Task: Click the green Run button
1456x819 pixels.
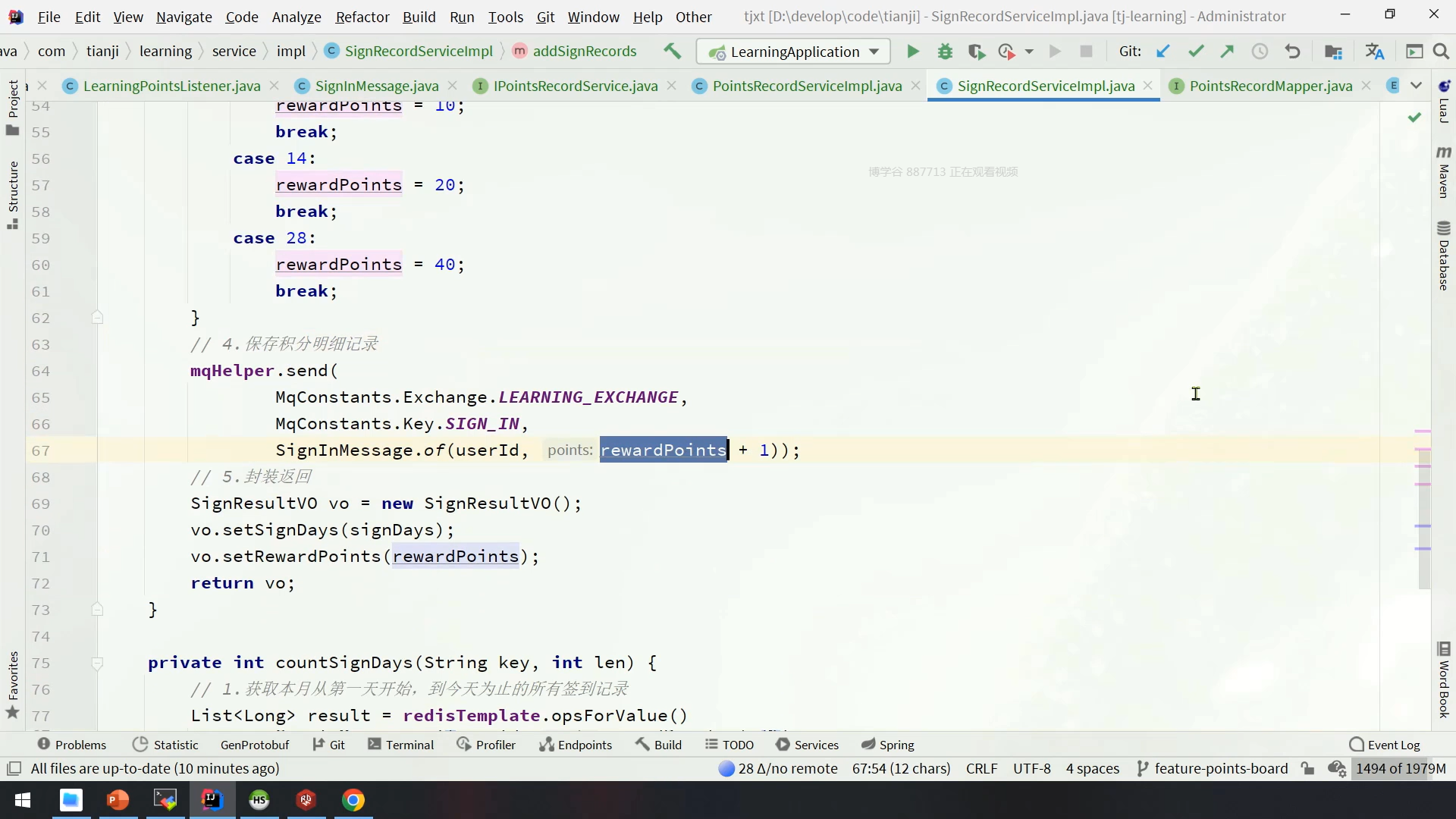Action: point(913,52)
